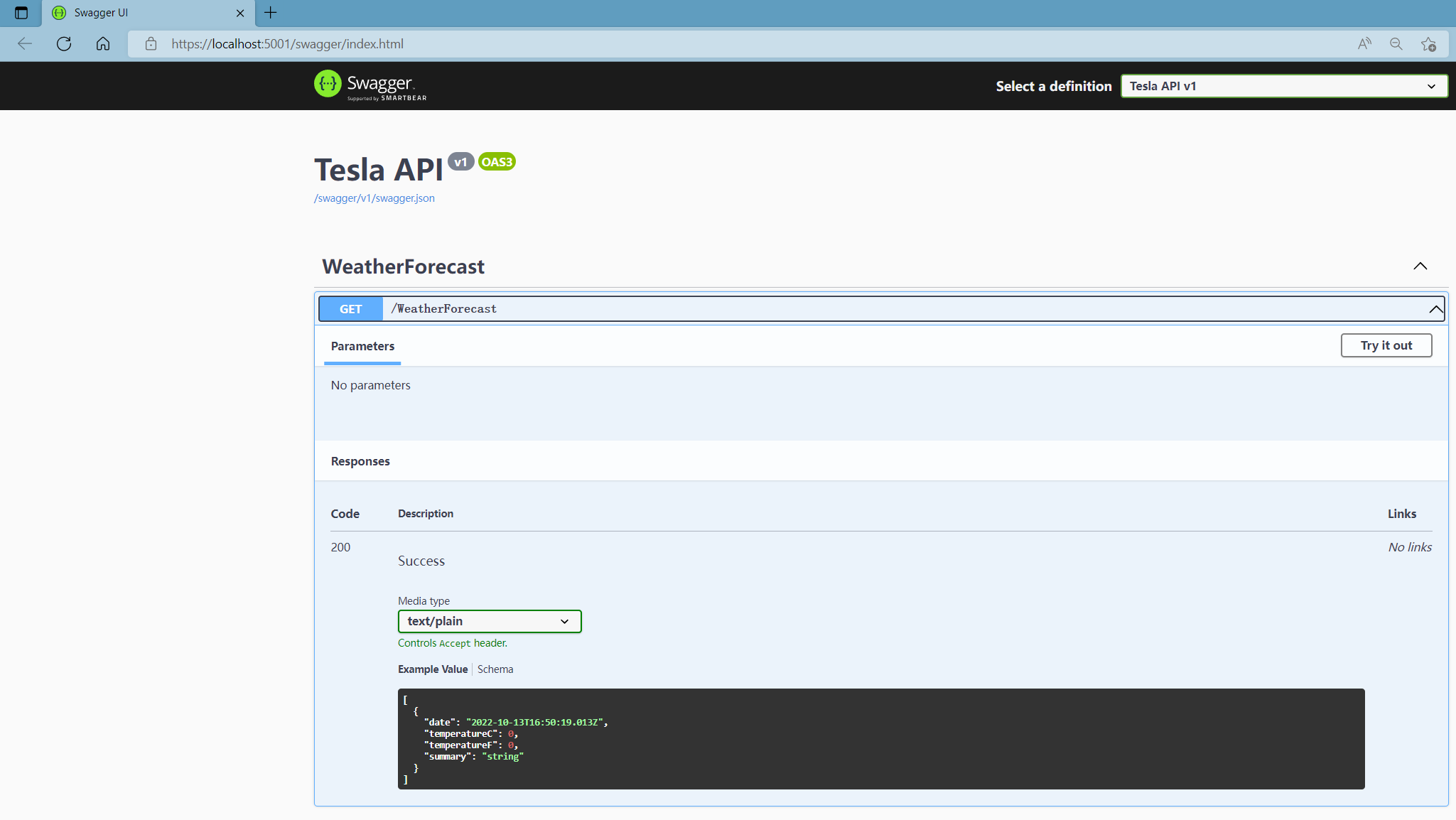Click the Success description text
This screenshot has height=820, width=1456.
click(421, 561)
